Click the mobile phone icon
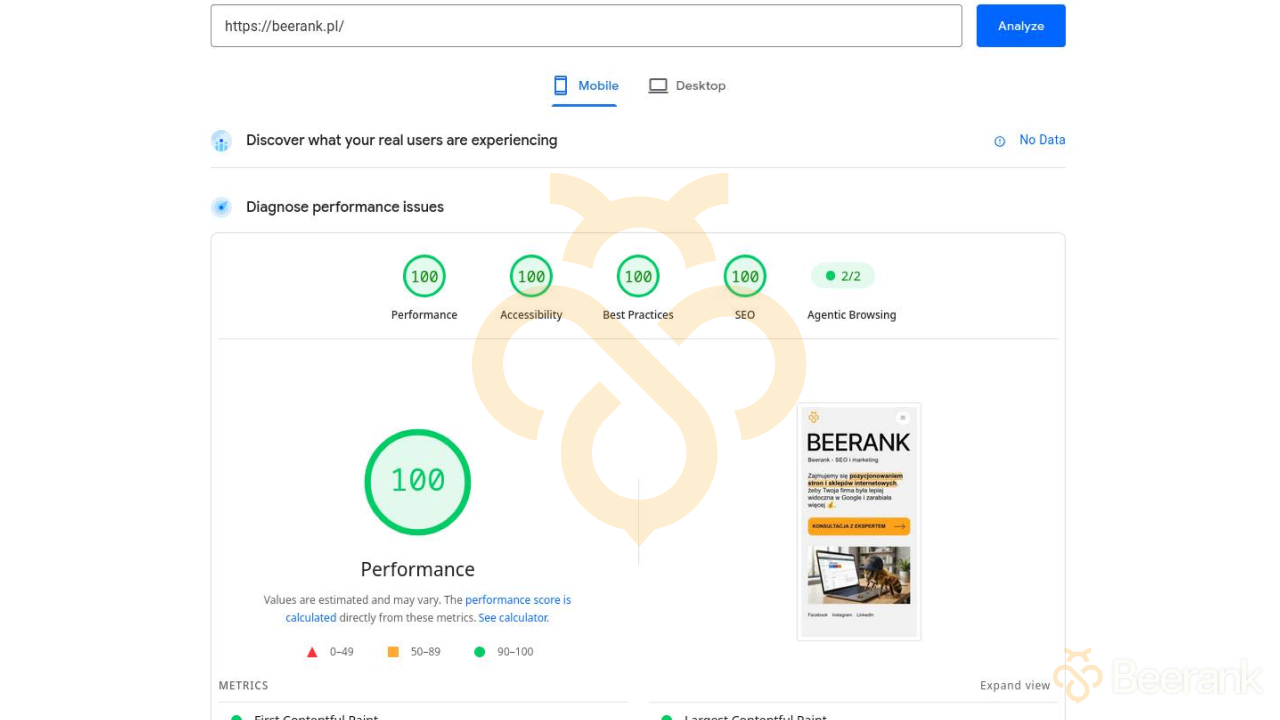Image resolution: width=1280 pixels, height=720 pixels. click(561, 86)
